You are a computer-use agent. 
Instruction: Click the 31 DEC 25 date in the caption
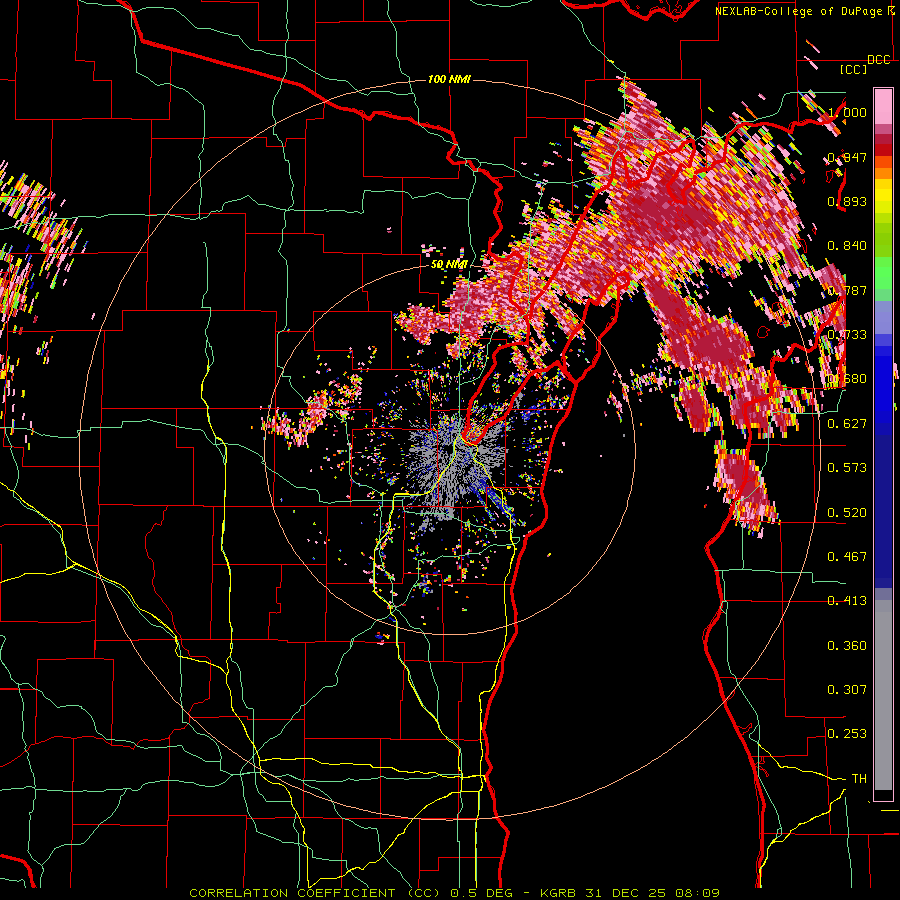pos(626,893)
